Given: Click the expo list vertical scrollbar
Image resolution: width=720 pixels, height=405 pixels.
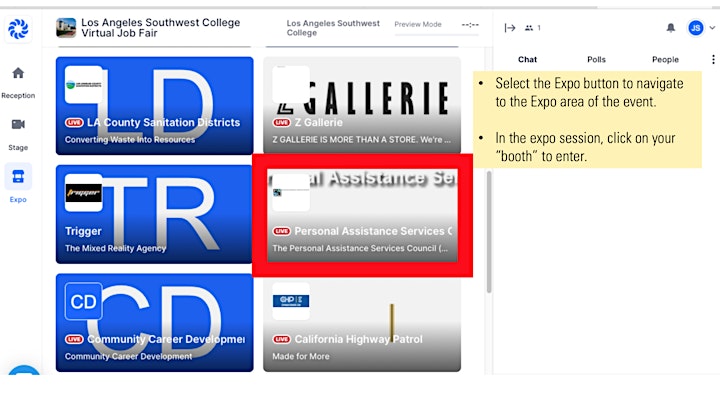Looking at the screenshot, I should point(489,232).
